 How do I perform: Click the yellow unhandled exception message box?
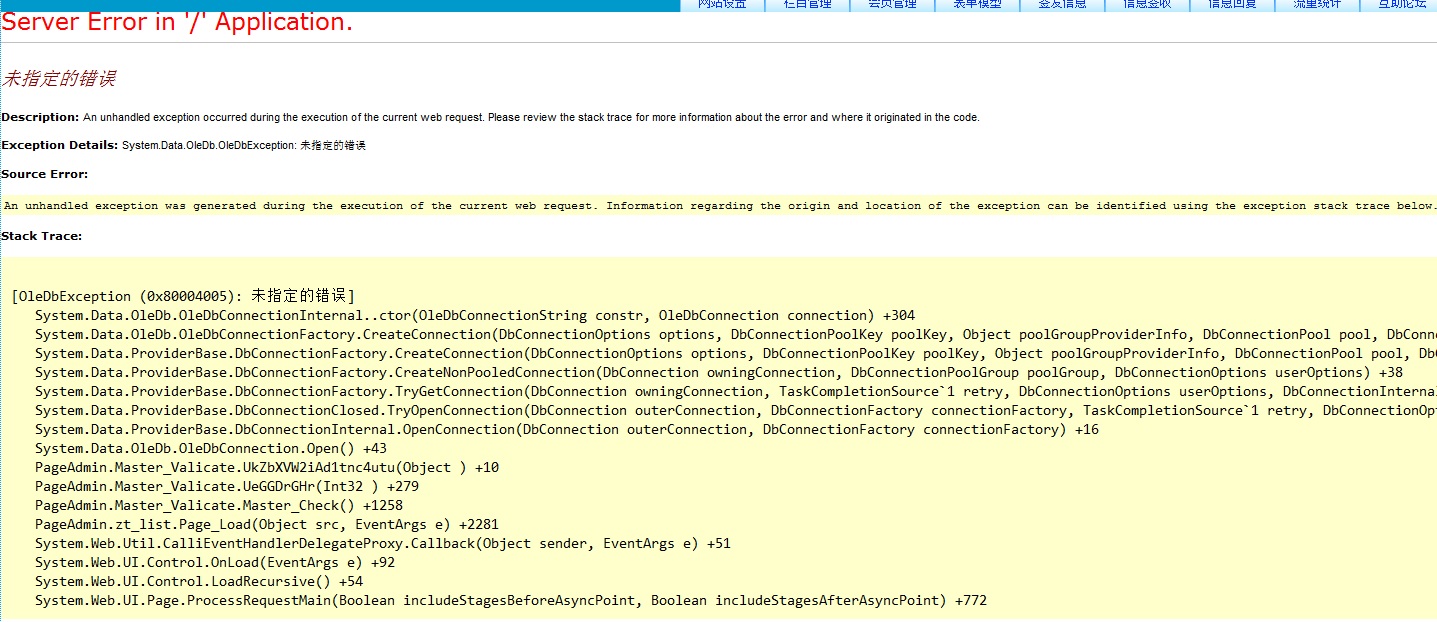(718, 206)
